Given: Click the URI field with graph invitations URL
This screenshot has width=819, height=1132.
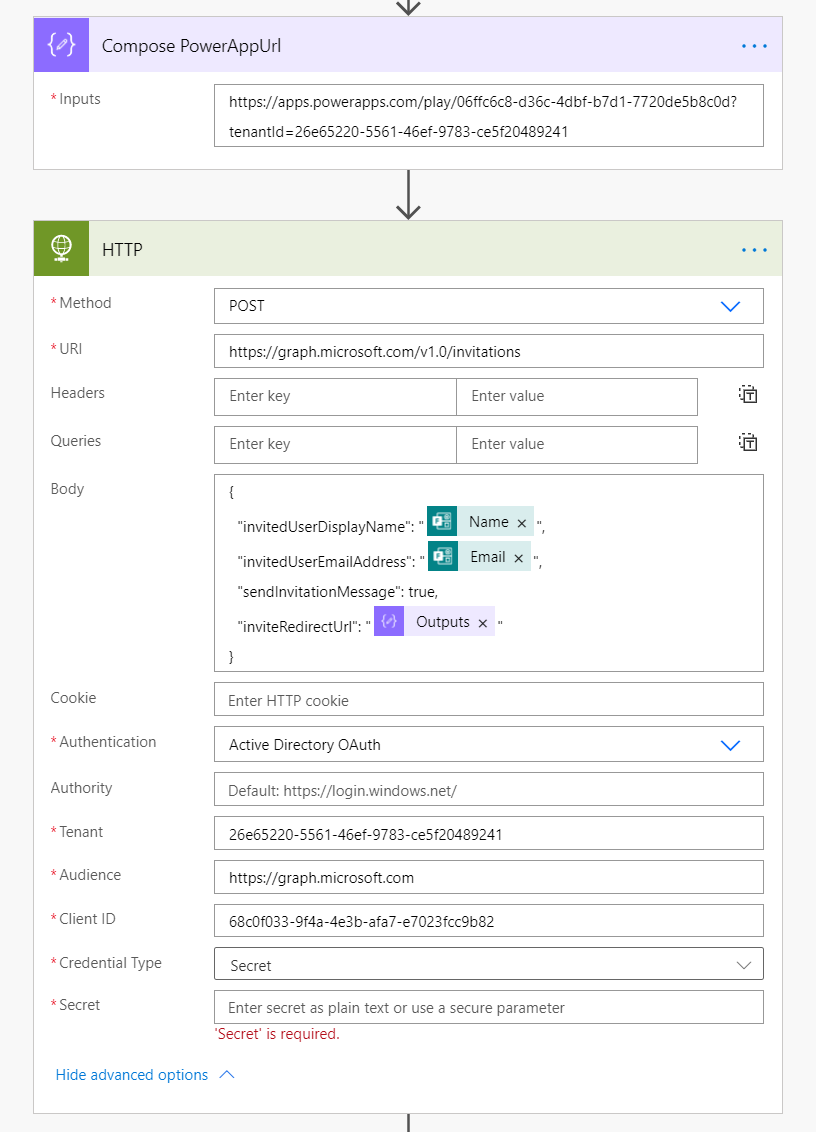Looking at the screenshot, I should tap(488, 352).
